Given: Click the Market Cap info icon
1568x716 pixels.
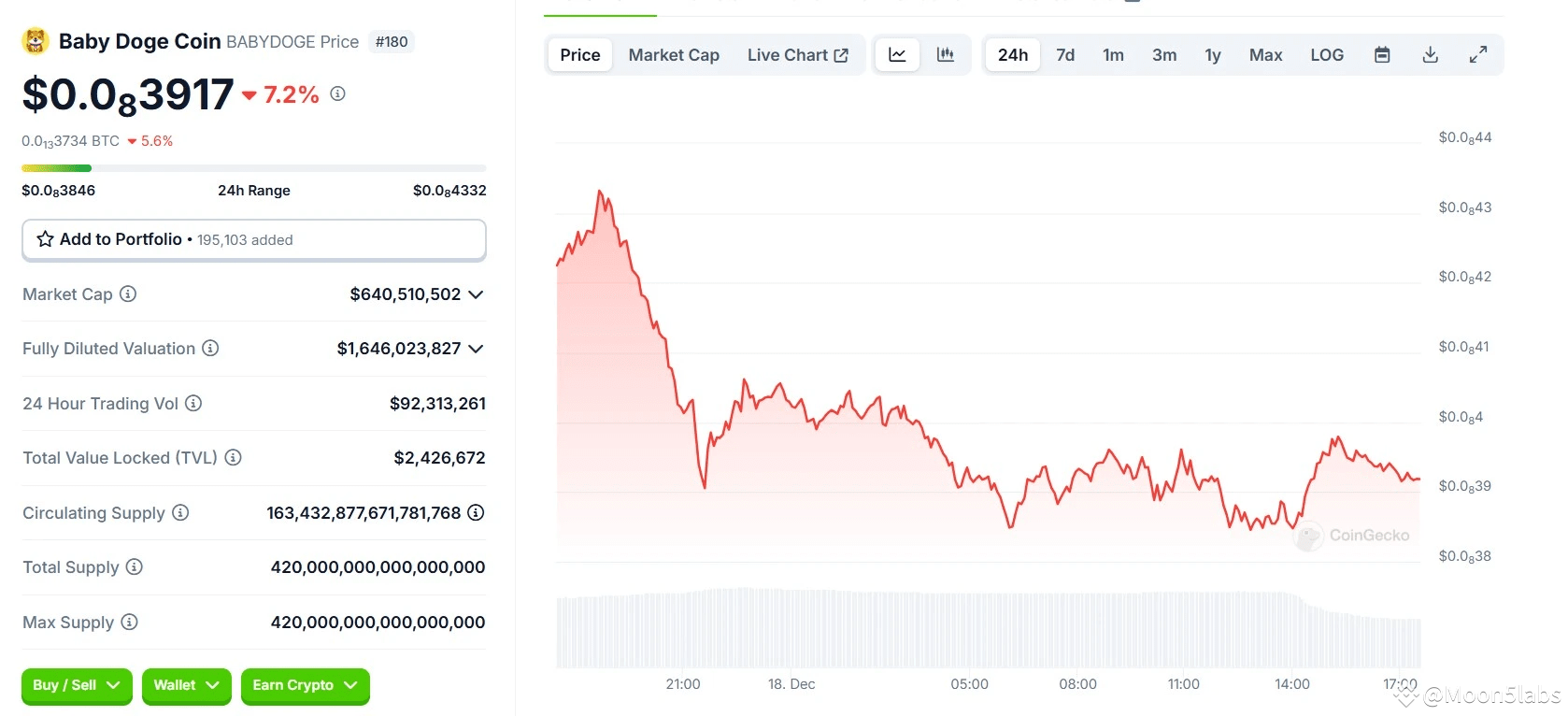Looking at the screenshot, I should 128,294.
